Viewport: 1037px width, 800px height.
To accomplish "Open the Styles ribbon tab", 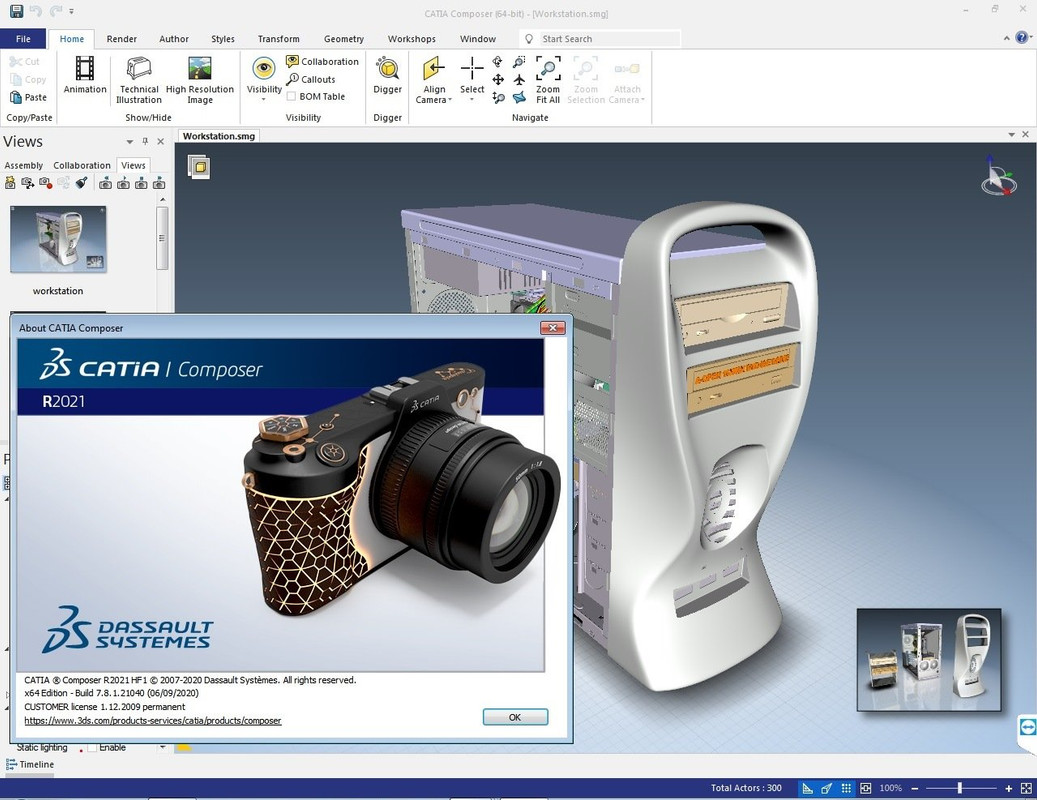I will tap(223, 39).
